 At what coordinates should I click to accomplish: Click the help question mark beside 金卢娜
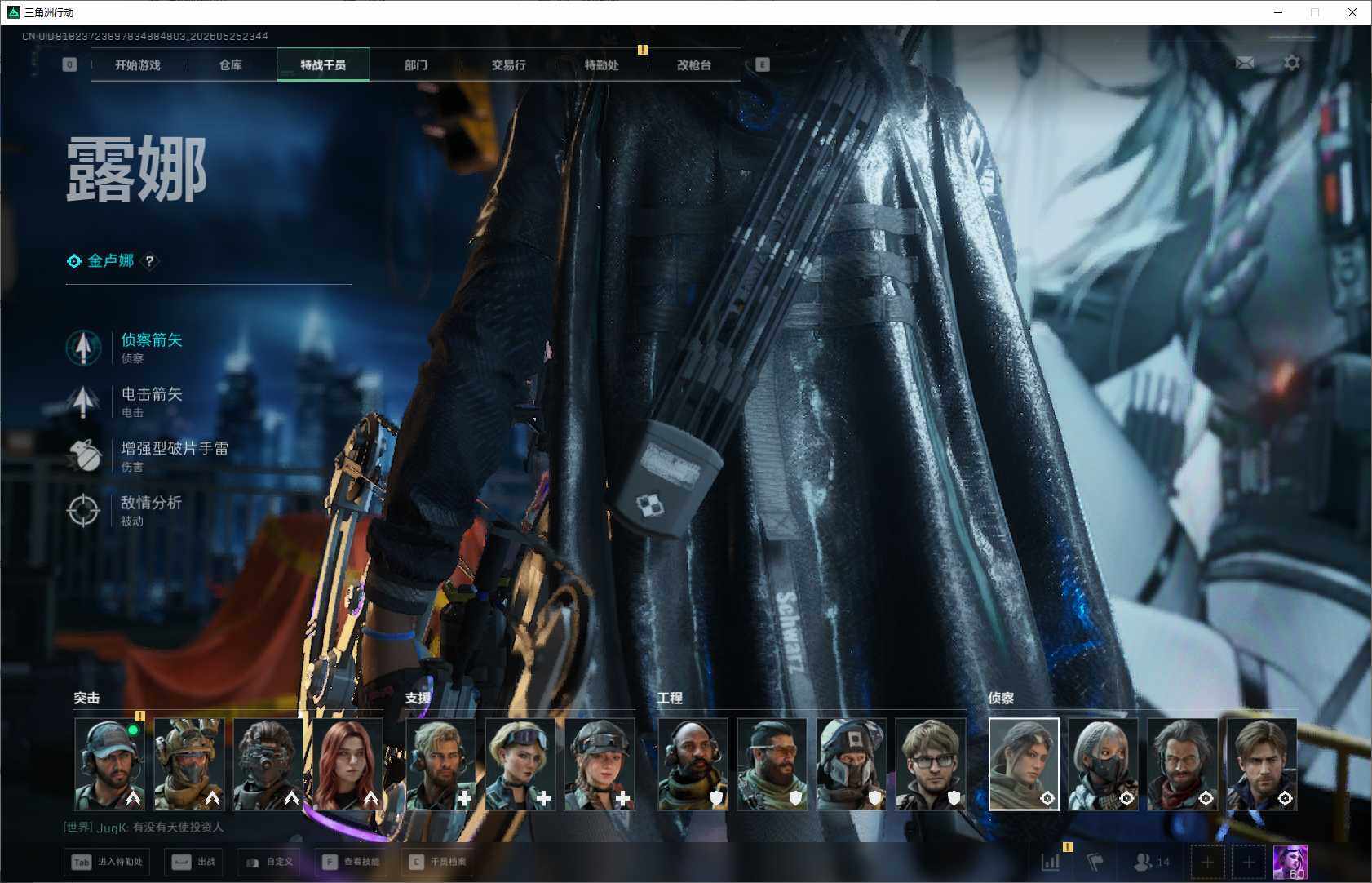(149, 261)
